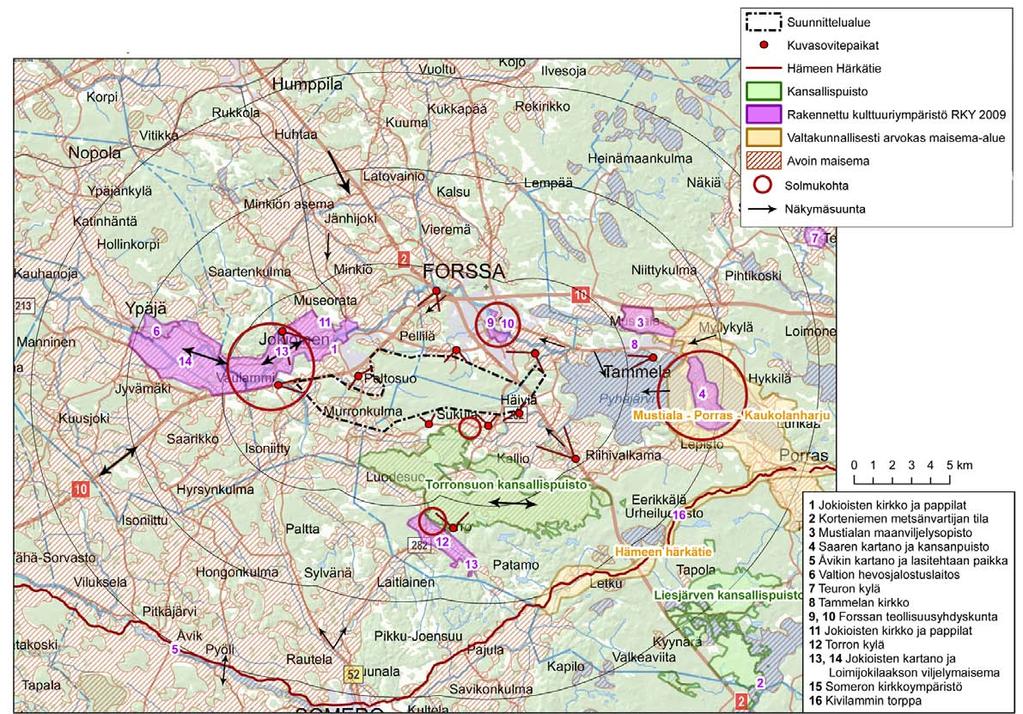Click the Ypäjä town label

(146, 308)
